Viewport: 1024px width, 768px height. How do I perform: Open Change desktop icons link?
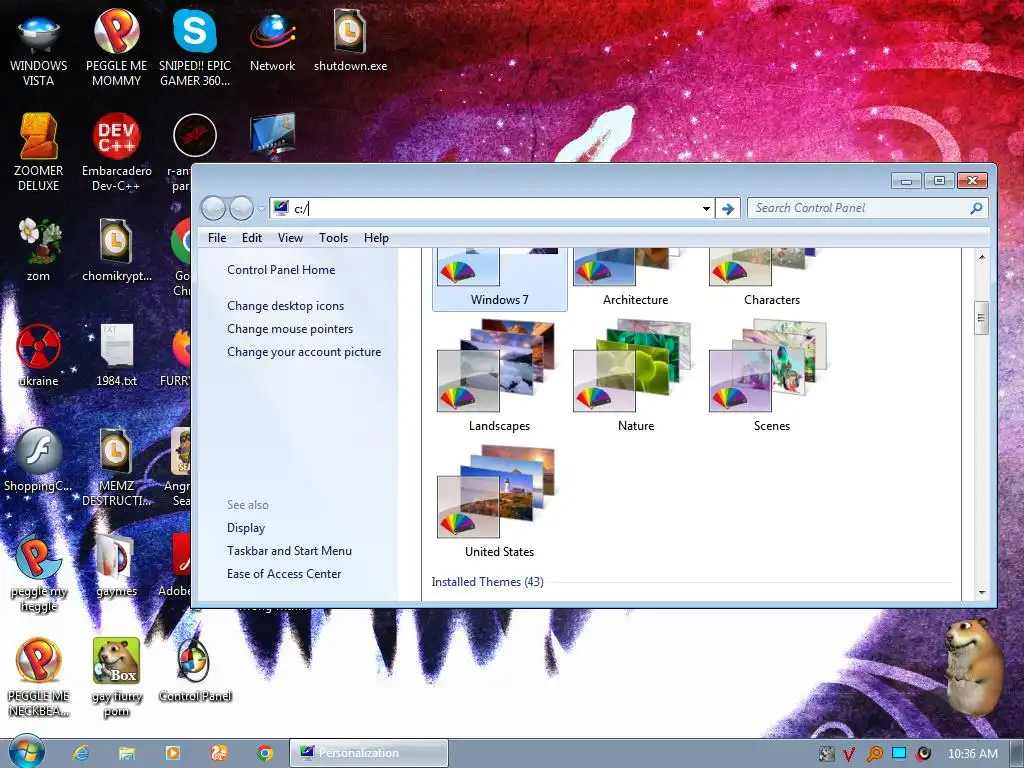pyautogui.click(x=285, y=306)
